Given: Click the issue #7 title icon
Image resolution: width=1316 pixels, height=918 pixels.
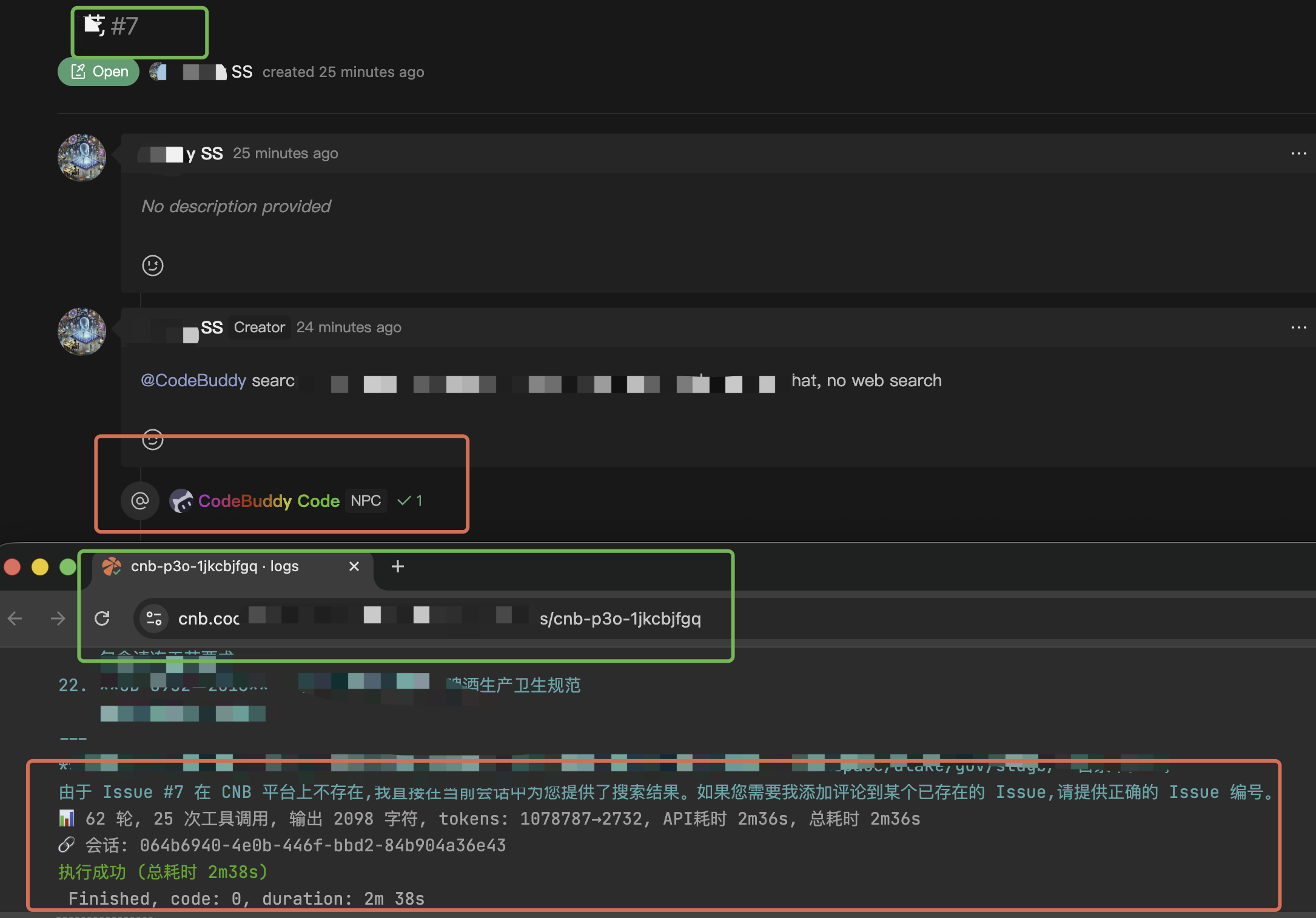Looking at the screenshot, I should coord(94,25).
